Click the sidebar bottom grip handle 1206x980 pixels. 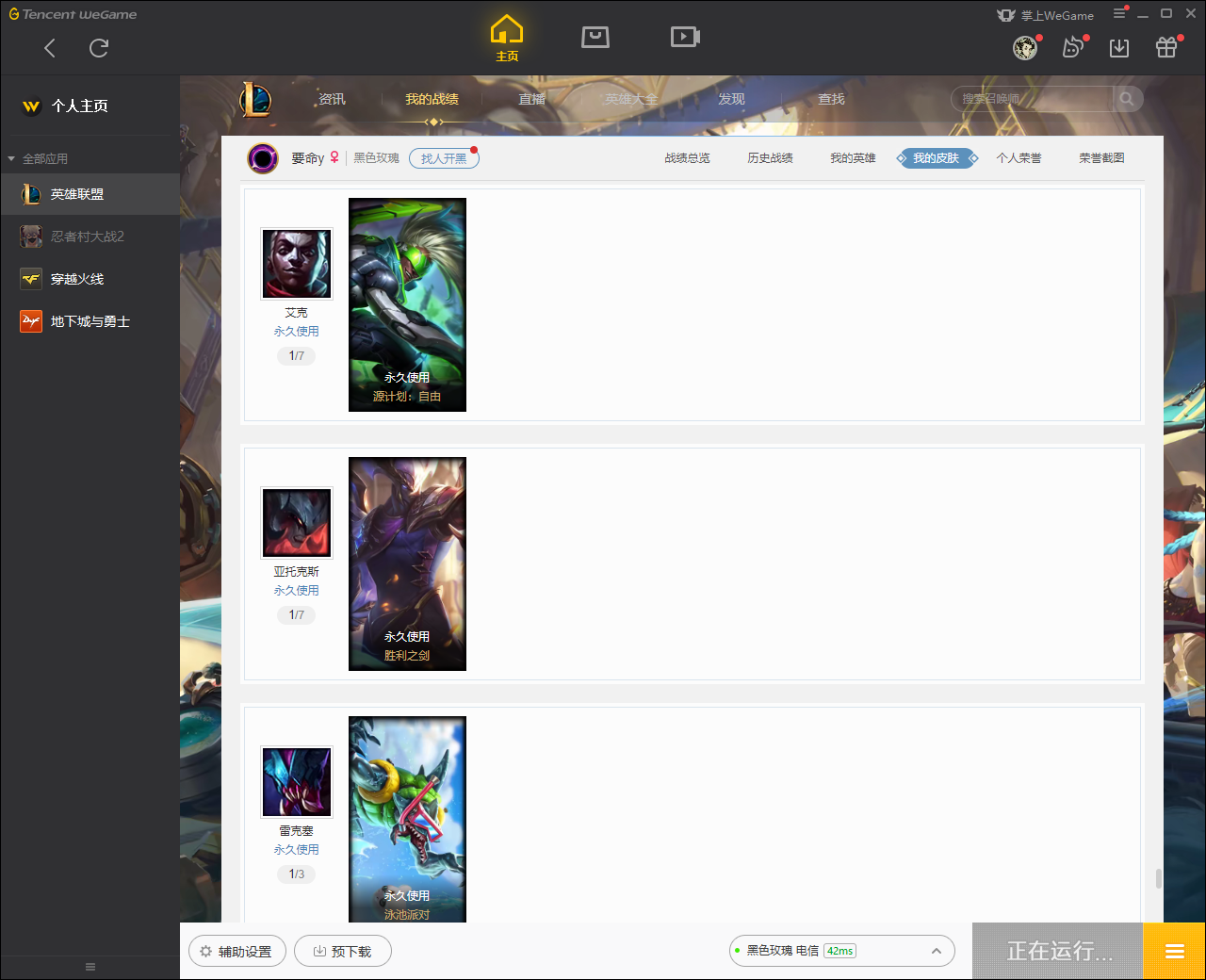pos(90,967)
